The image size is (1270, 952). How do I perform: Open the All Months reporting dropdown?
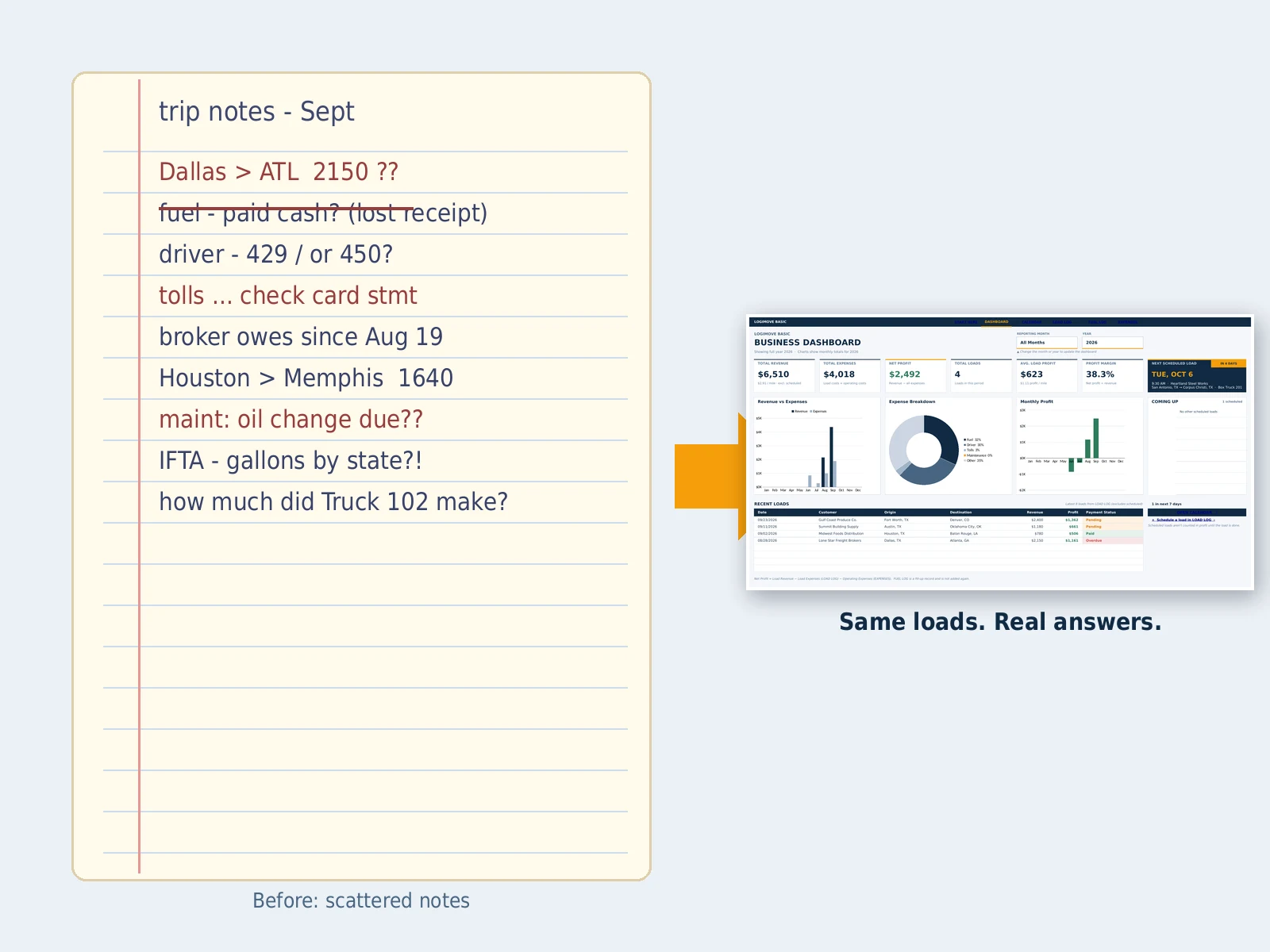pos(1047,343)
